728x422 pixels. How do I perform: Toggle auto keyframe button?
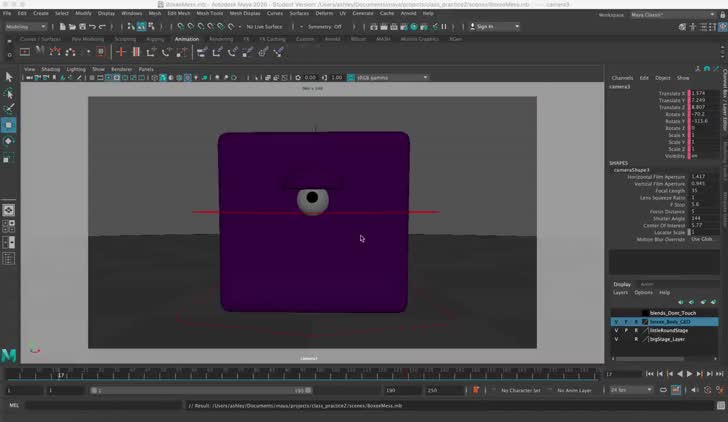676,390
